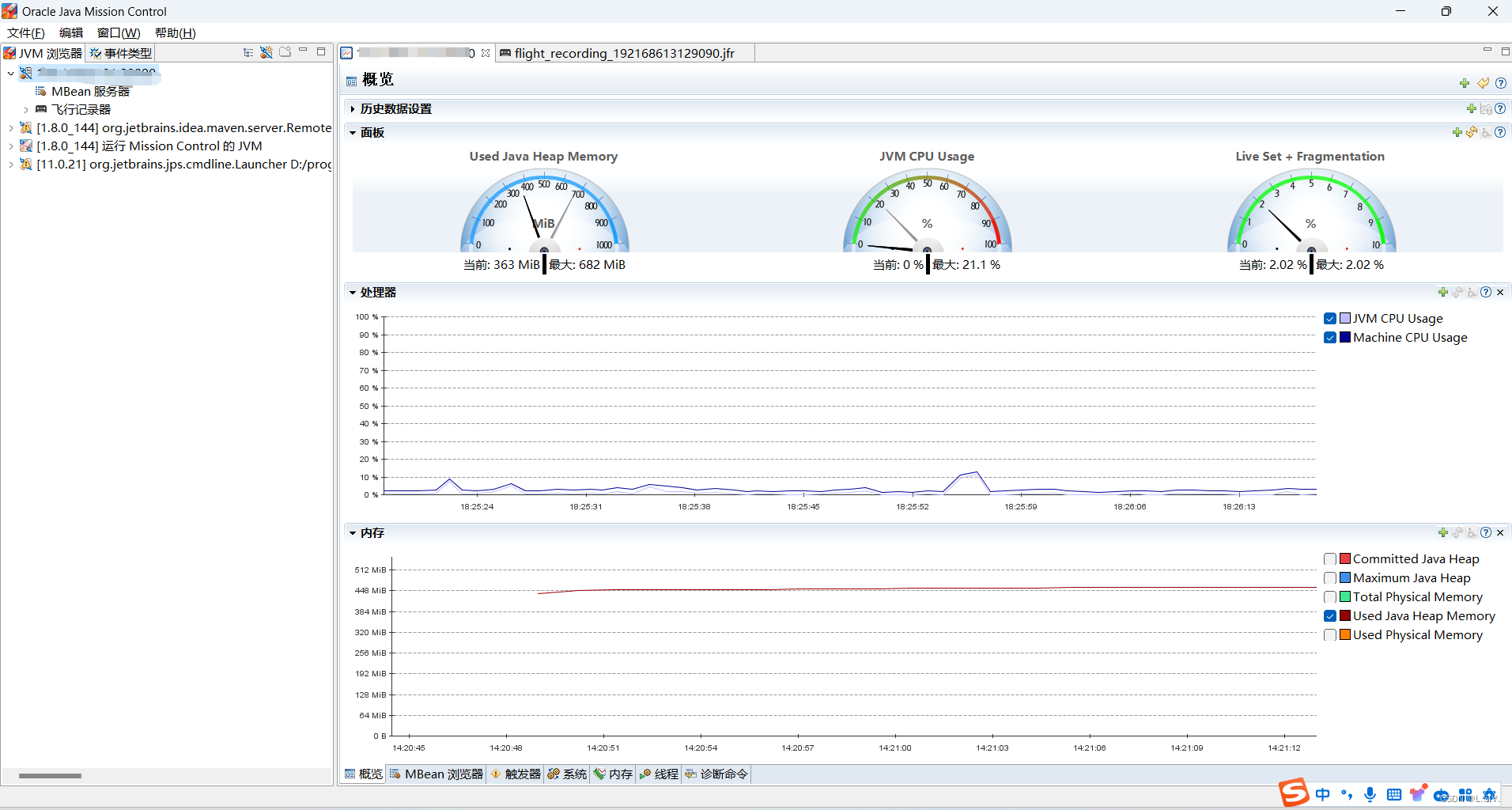Open help for the dashboard panel section

[x=1500, y=132]
